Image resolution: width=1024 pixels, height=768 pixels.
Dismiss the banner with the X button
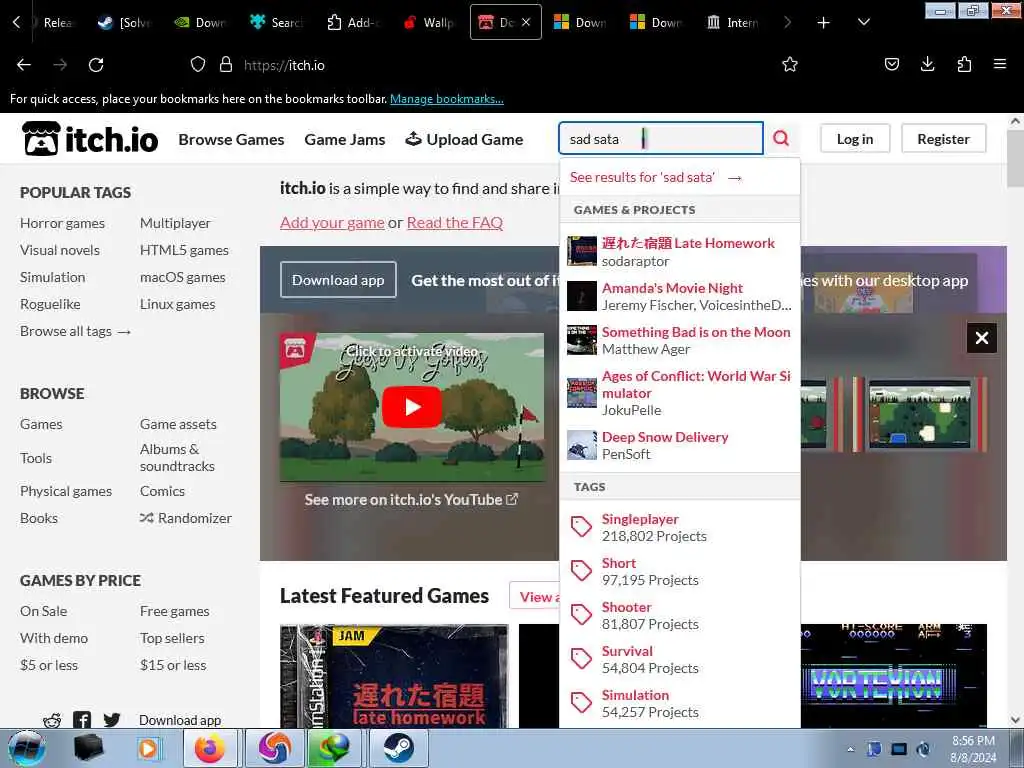982,338
